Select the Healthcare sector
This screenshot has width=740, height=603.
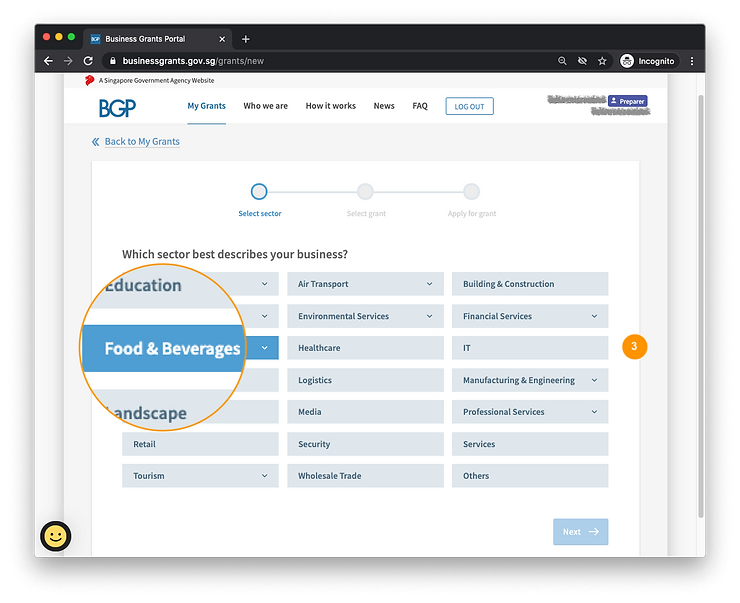365,348
